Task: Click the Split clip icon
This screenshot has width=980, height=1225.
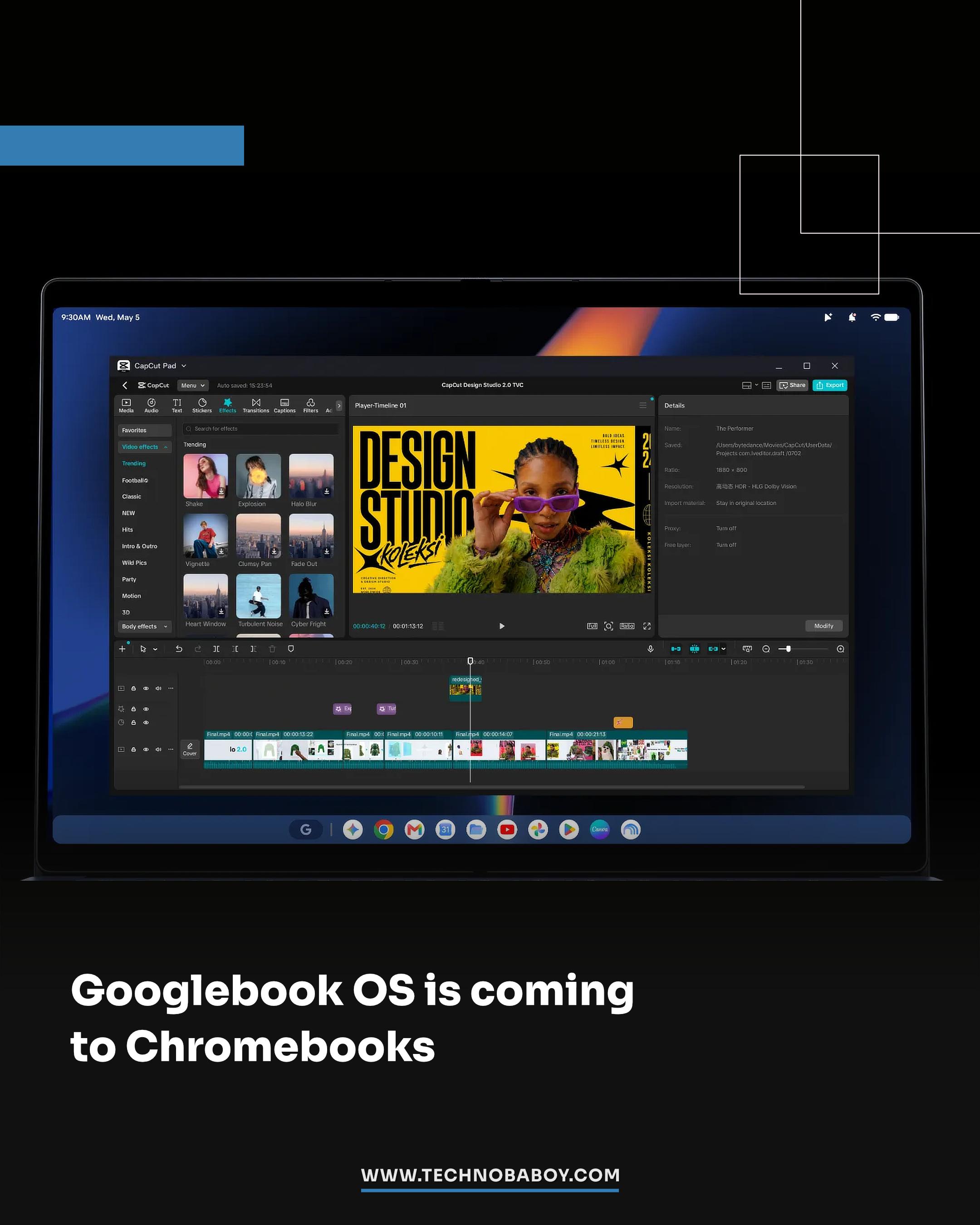Action: tap(216, 649)
